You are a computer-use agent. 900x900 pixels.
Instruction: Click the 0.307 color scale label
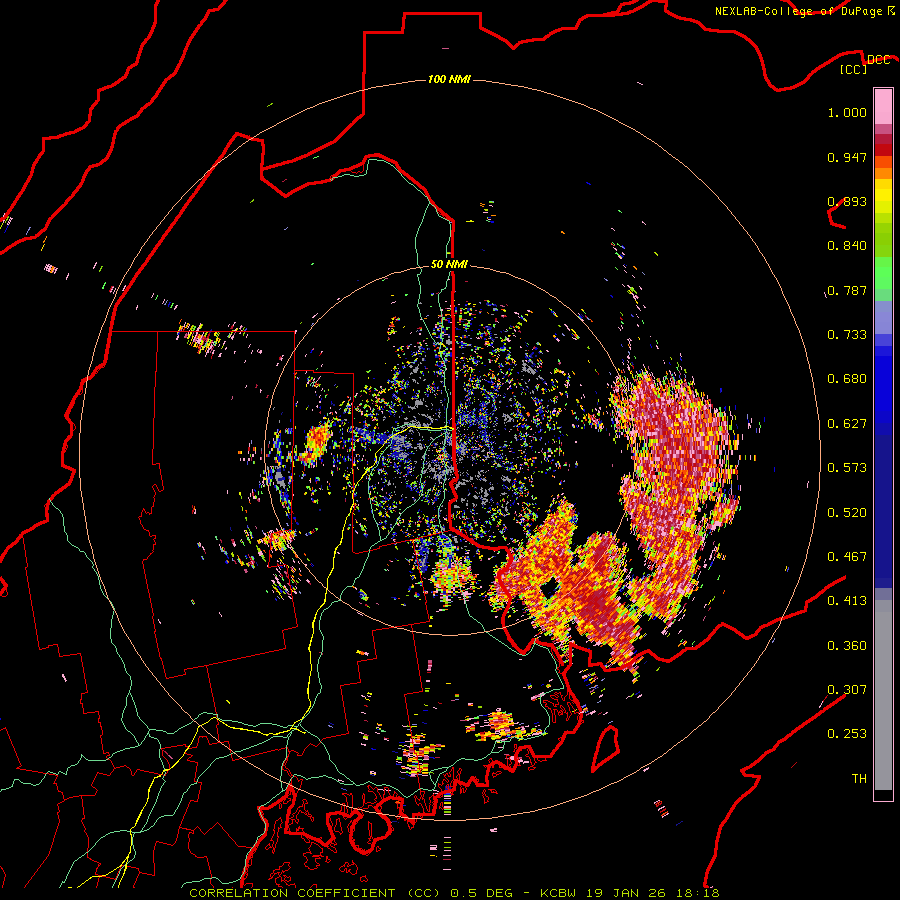pos(847,690)
